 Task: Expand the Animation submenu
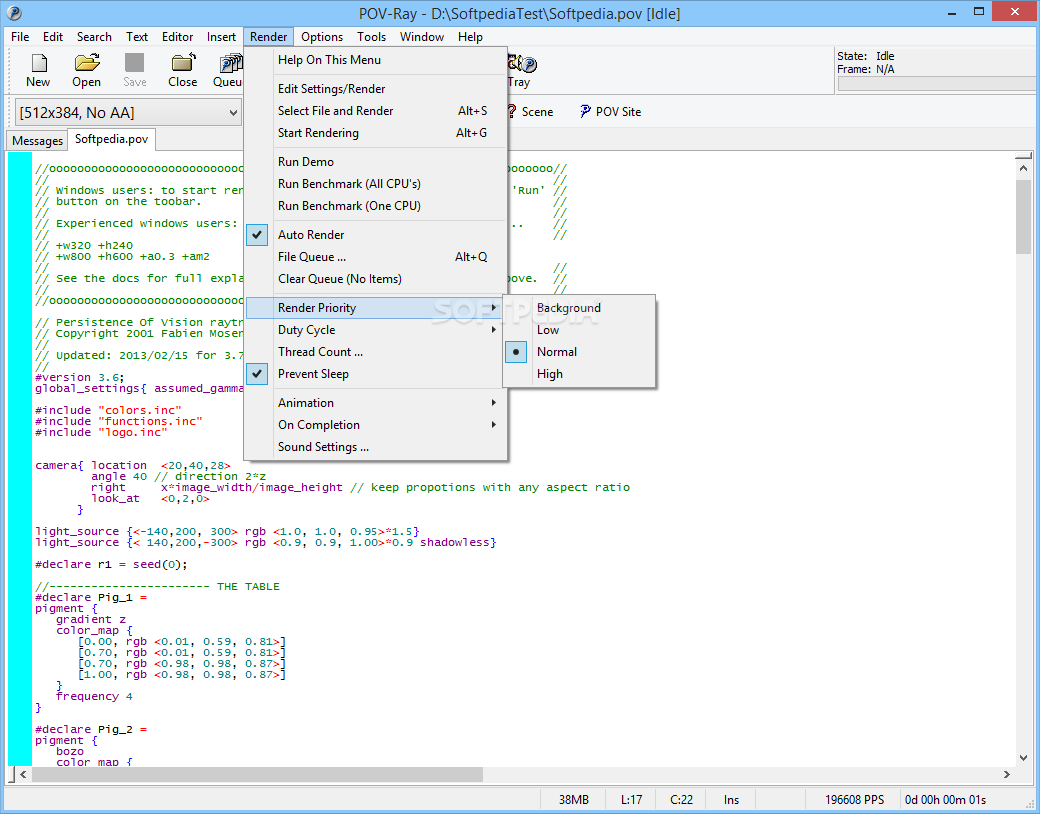point(376,403)
